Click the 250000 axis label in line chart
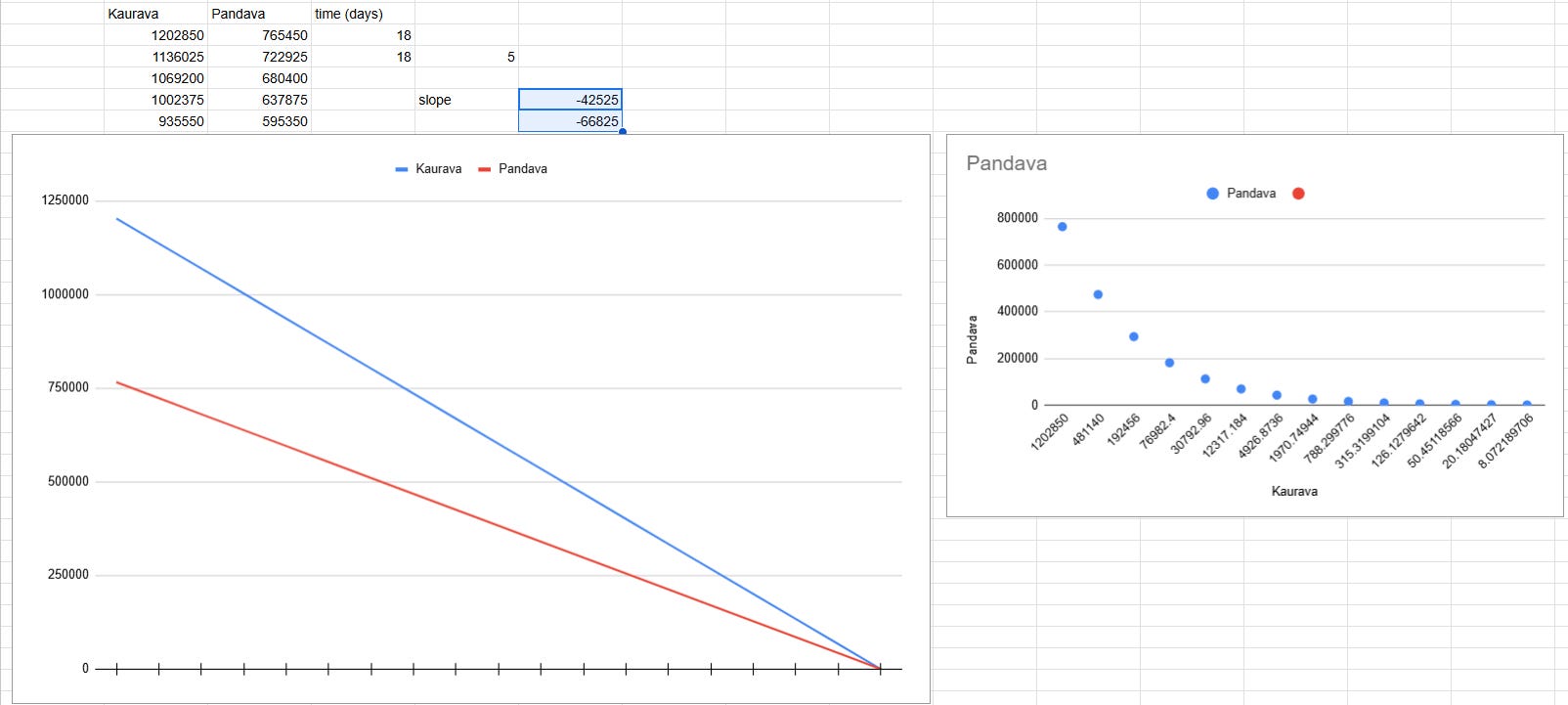 [68, 575]
